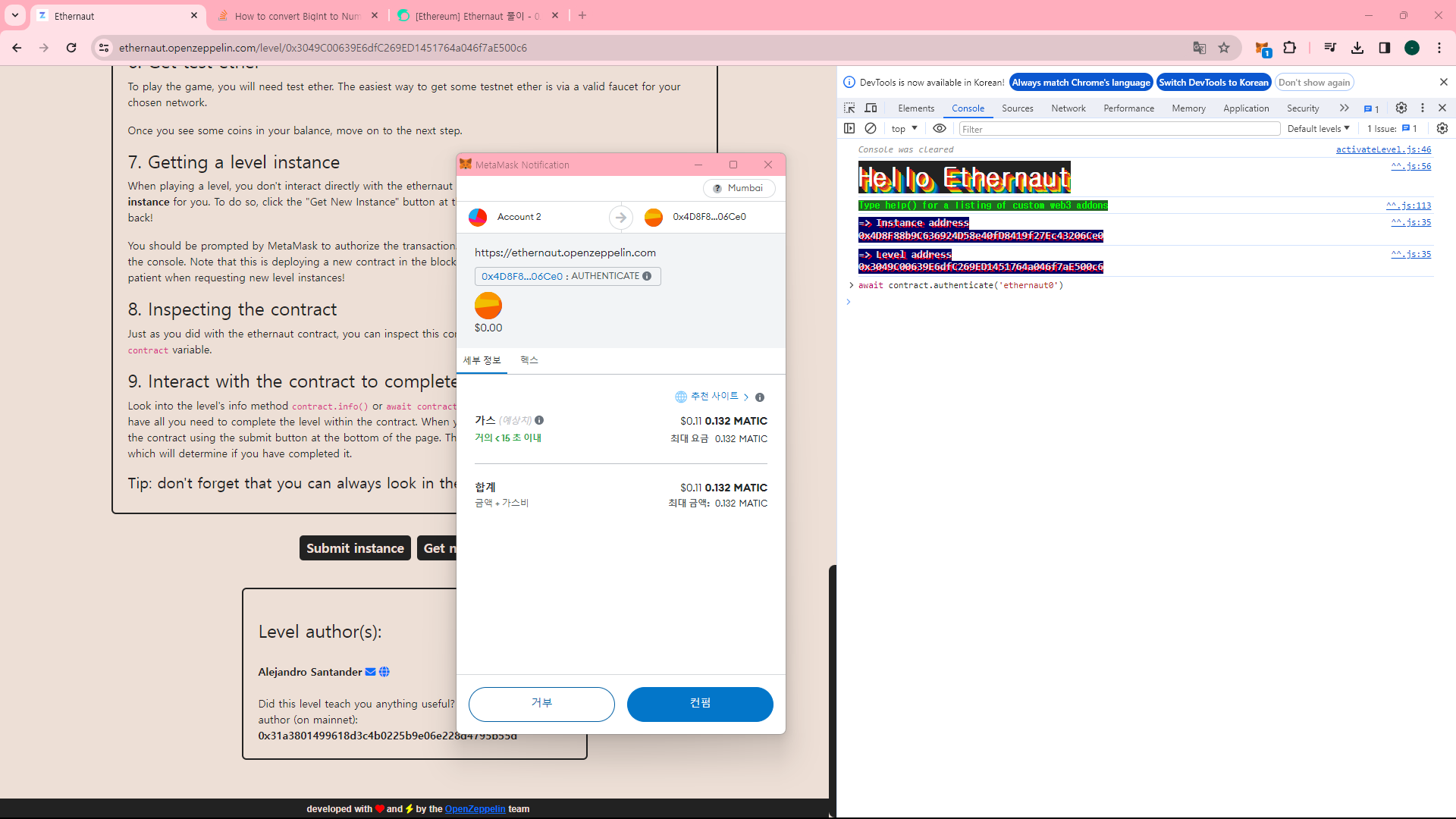Viewport: 1456px width, 819px height.
Task: Open the OpenZeppelin team link
Action: 475,809
